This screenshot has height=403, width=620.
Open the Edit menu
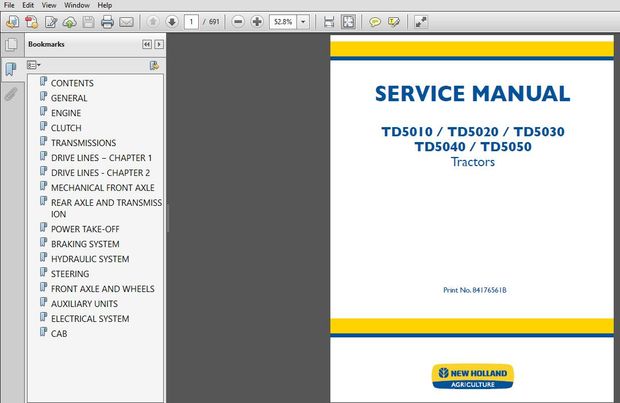(28, 5)
